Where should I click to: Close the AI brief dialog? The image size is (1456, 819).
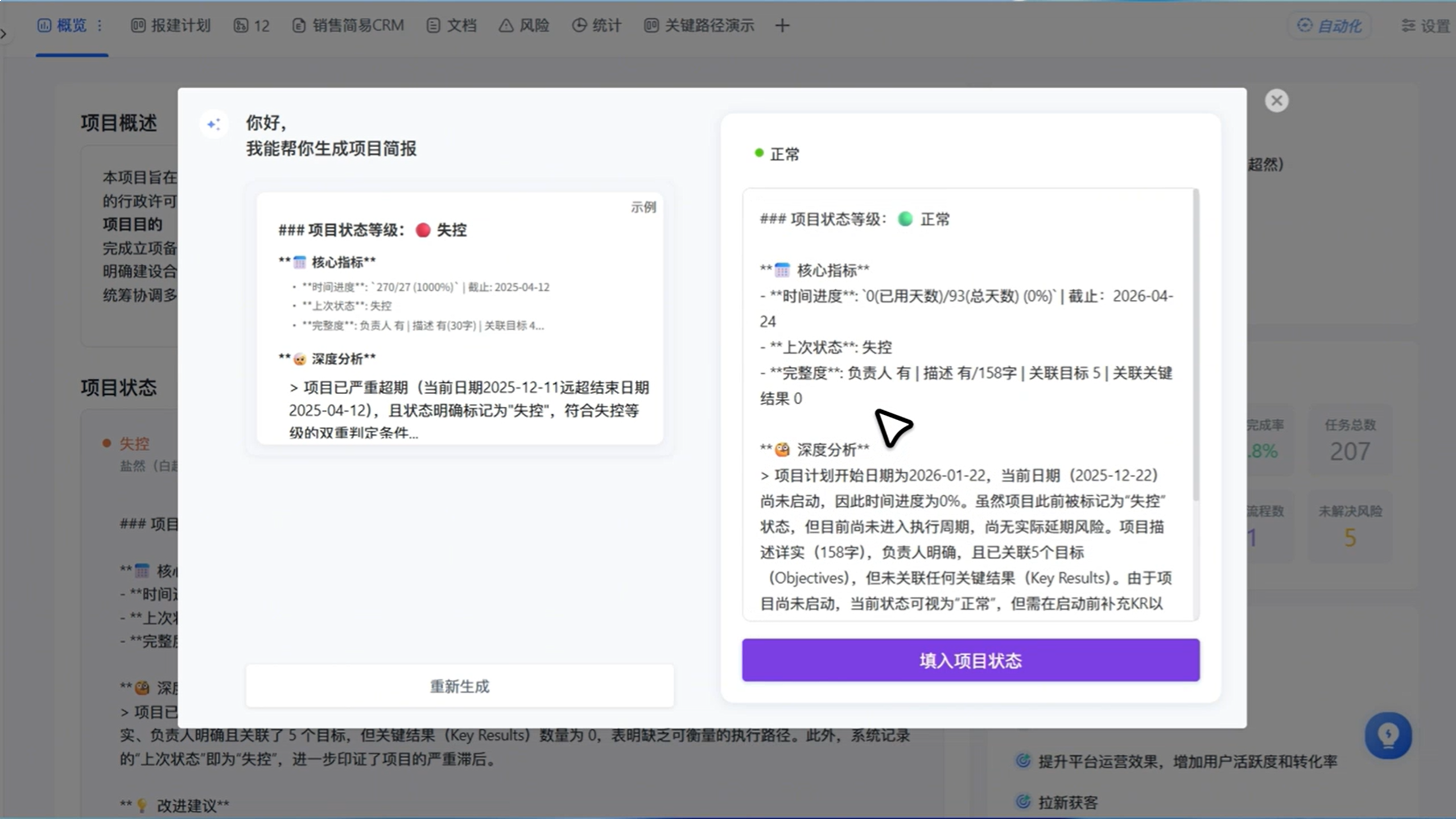1276,101
